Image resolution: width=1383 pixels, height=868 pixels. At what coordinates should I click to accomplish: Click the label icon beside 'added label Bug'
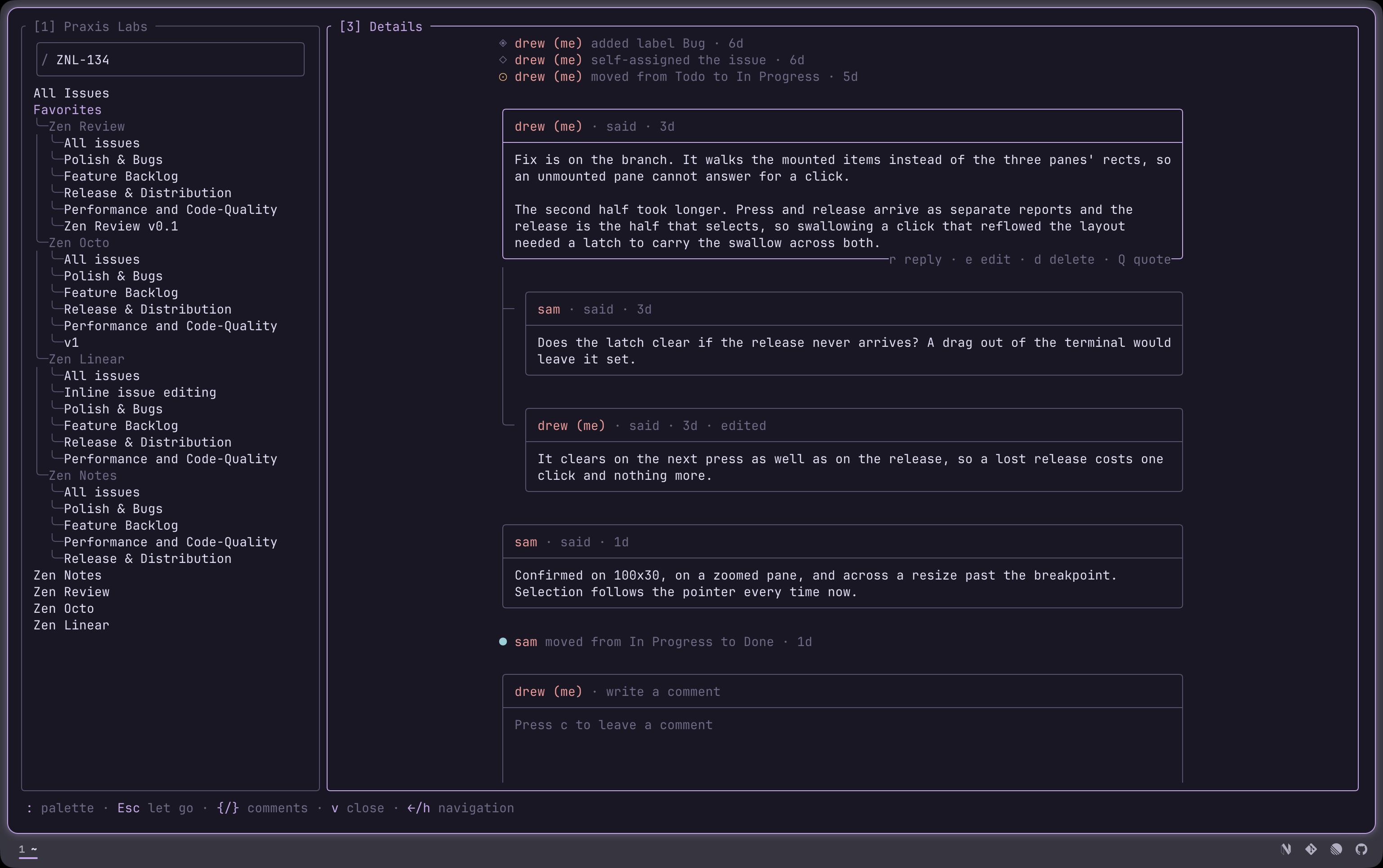click(503, 44)
